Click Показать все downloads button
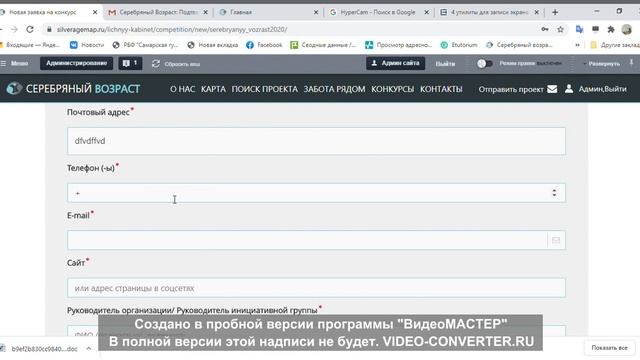The image size is (640, 360). [609, 348]
